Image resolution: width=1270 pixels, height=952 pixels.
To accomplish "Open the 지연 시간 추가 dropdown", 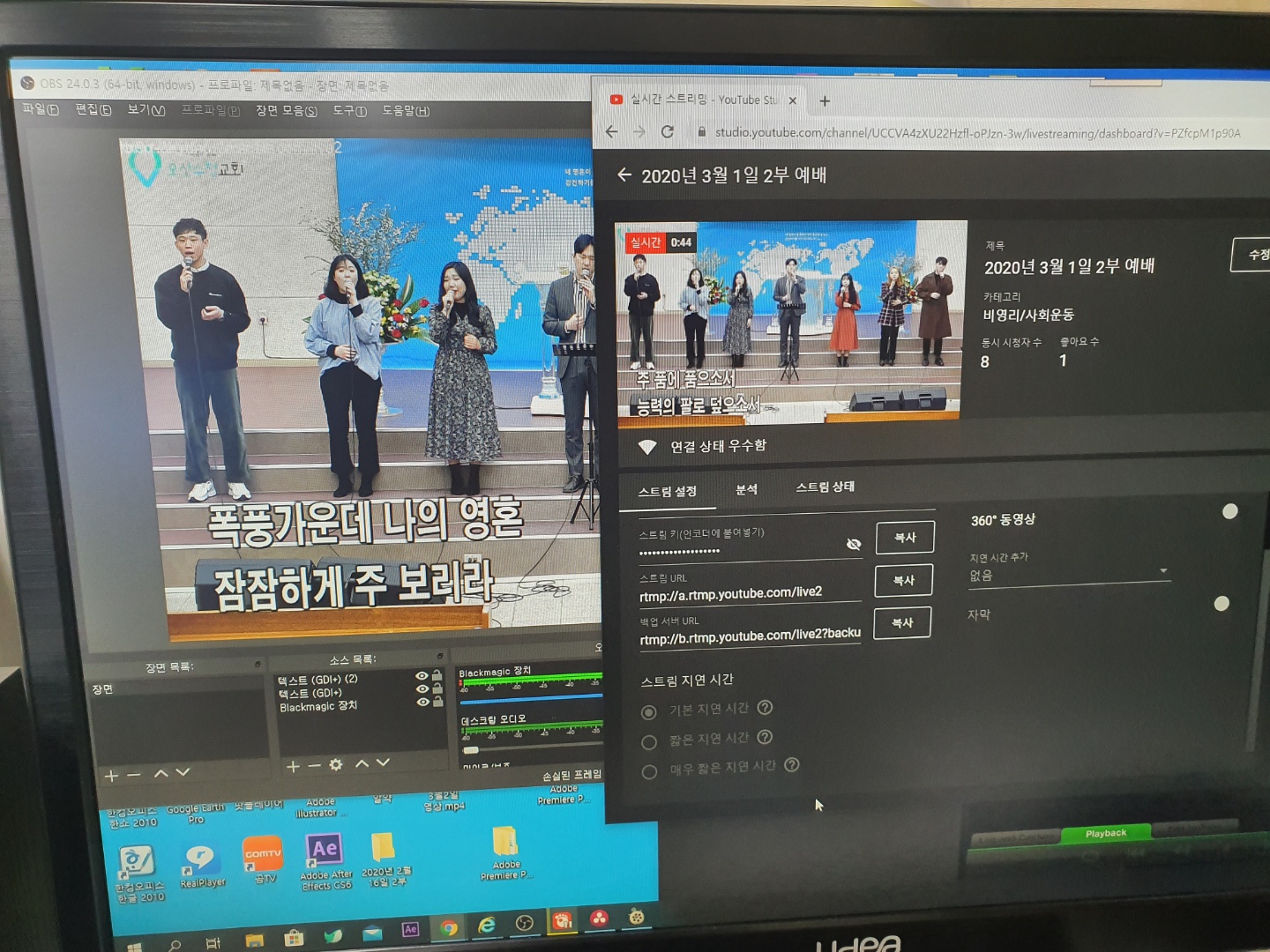I will coord(1069,574).
